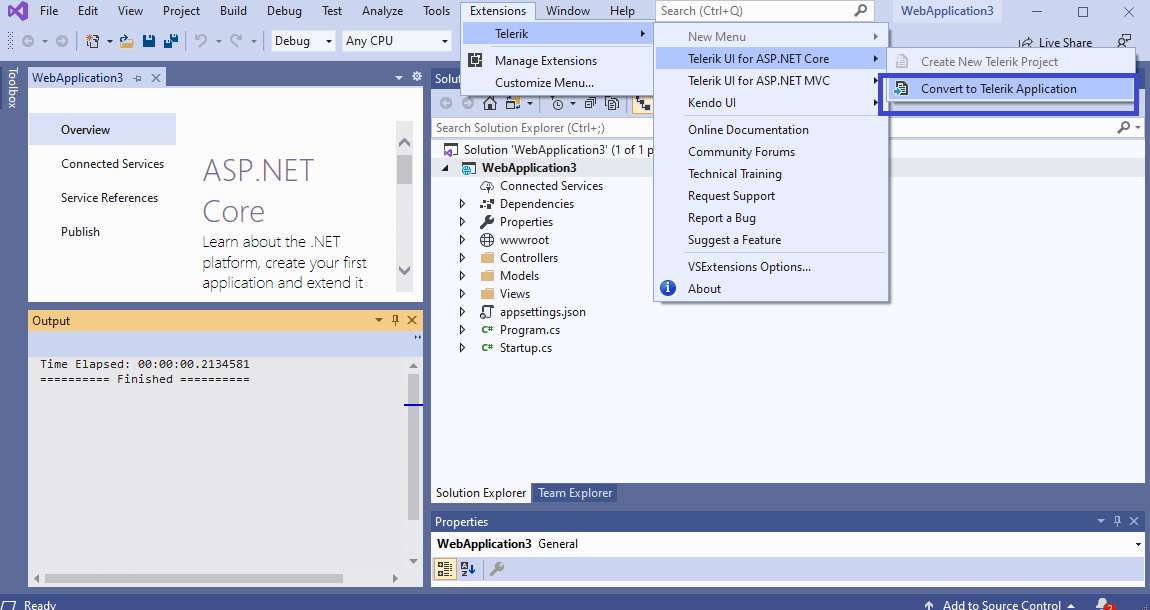
Task: Click Sync with Active Document icon
Action: pyautogui.click(x=642, y=102)
